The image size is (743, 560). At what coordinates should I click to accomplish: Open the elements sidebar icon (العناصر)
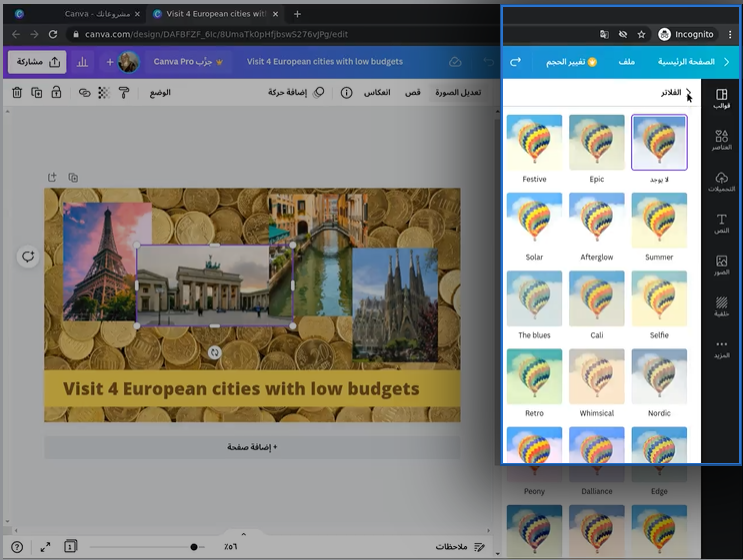pyautogui.click(x=721, y=140)
